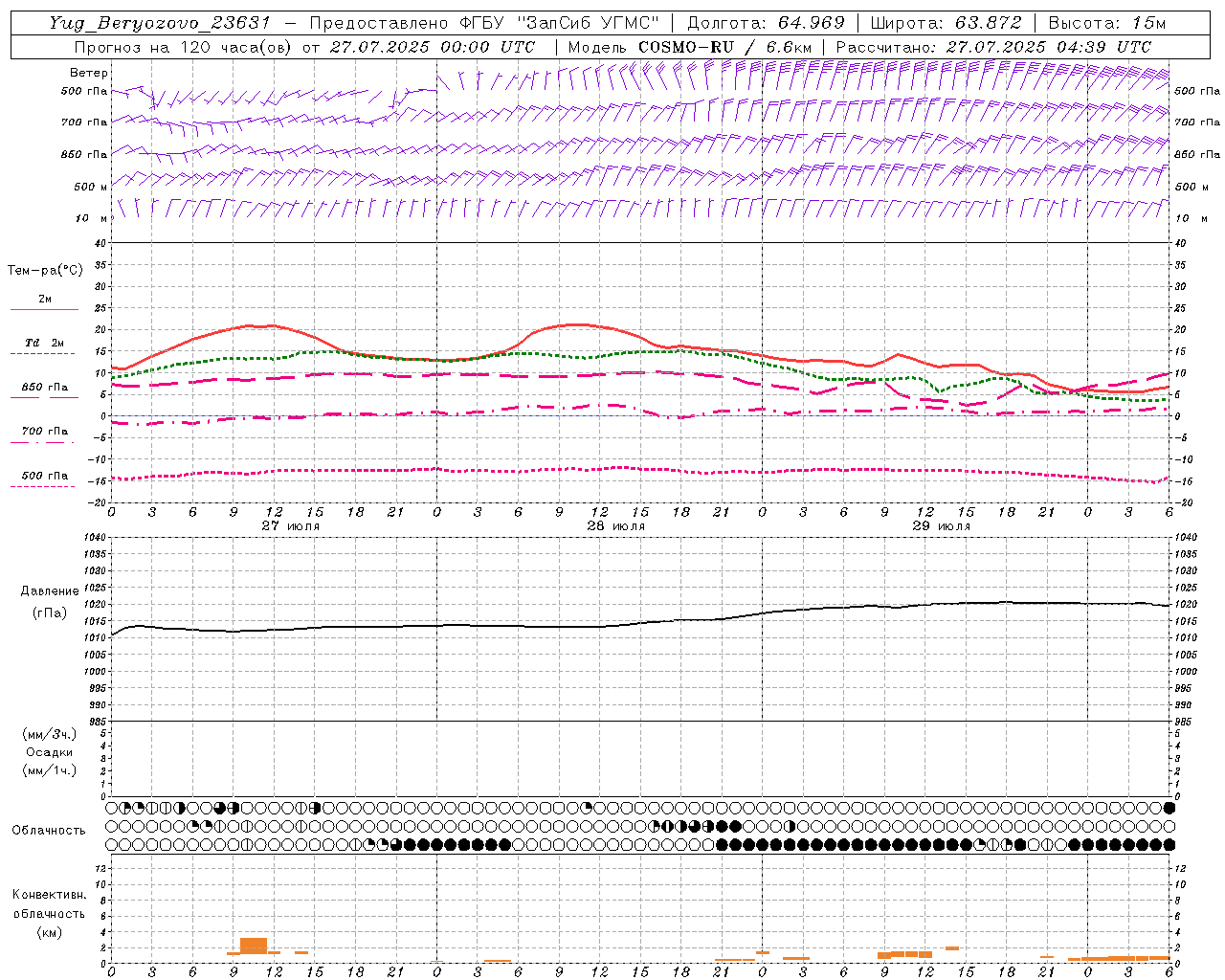
Task: Click the (км) unit label
Action: 49,931
